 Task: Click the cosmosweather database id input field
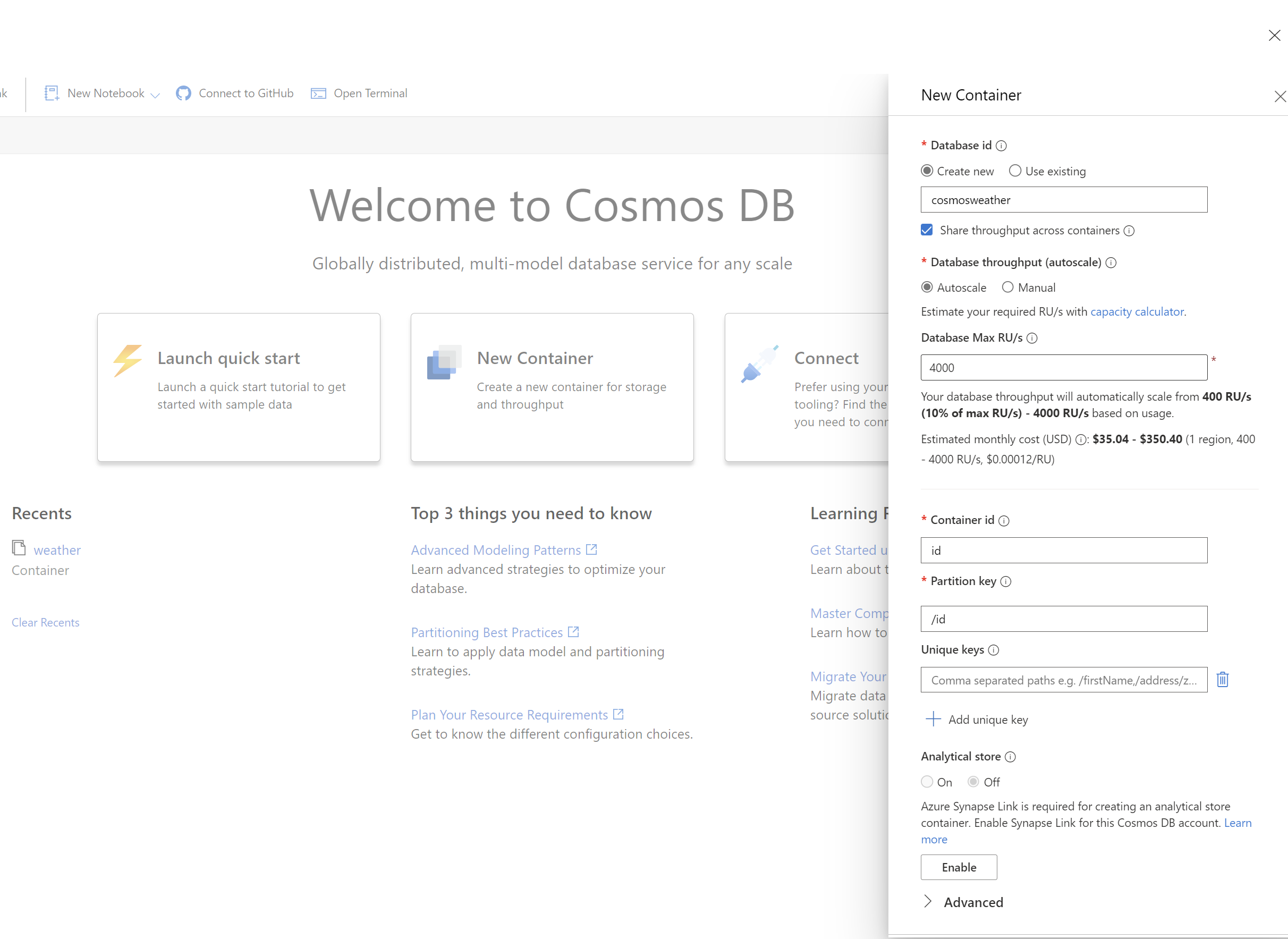(x=1064, y=199)
